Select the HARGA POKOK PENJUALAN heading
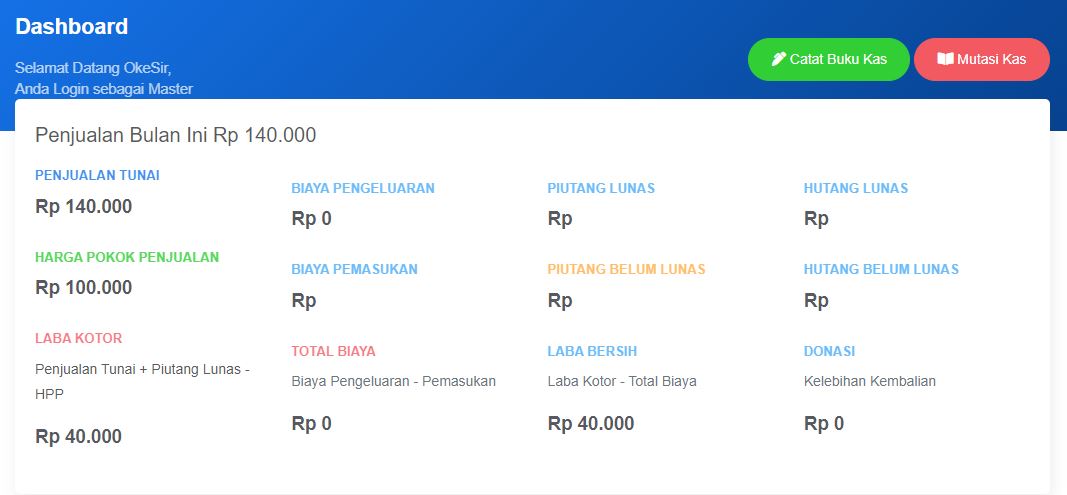1067x495 pixels. (x=127, y=257)
